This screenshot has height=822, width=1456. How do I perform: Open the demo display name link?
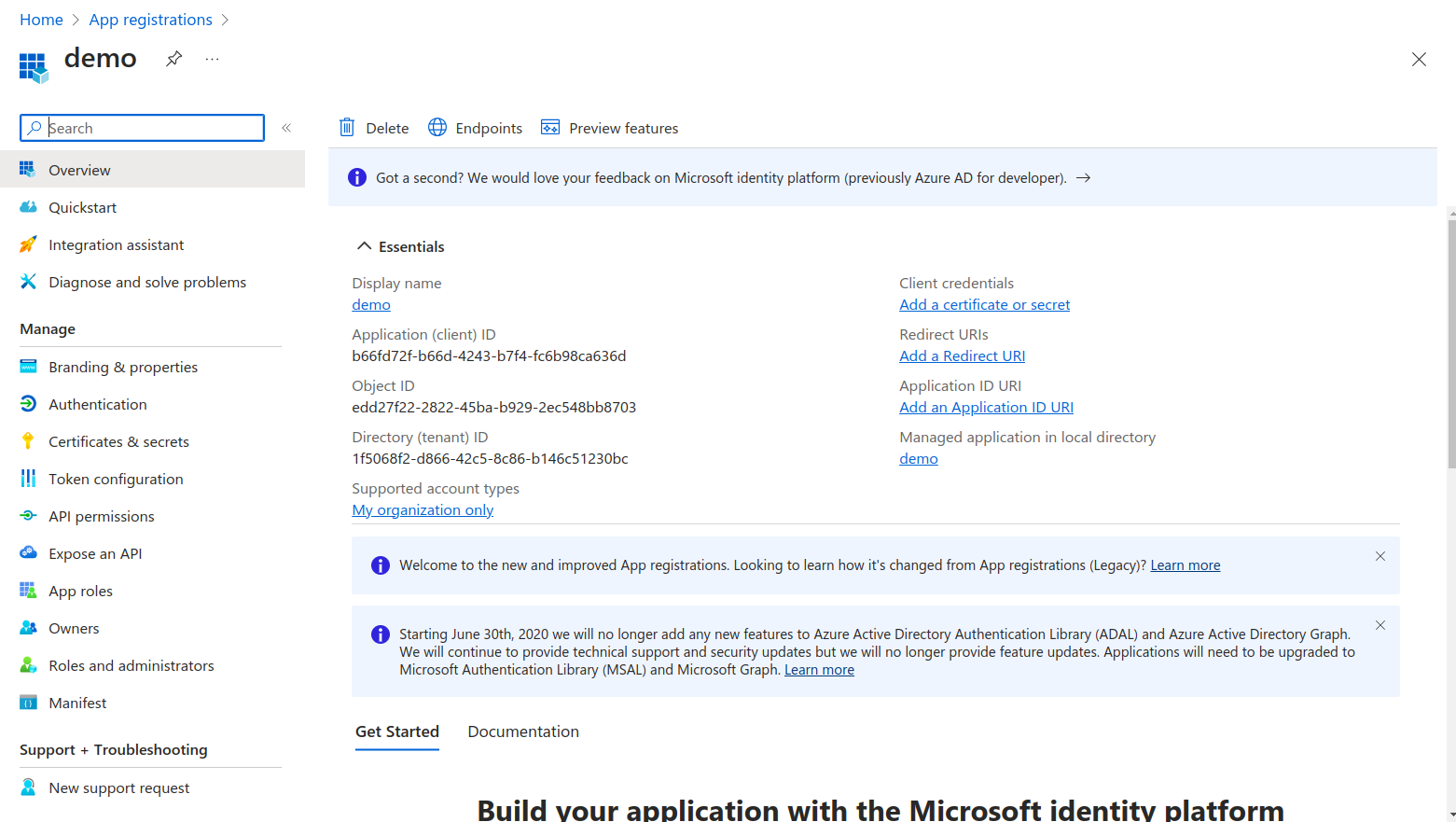[371, 304]
